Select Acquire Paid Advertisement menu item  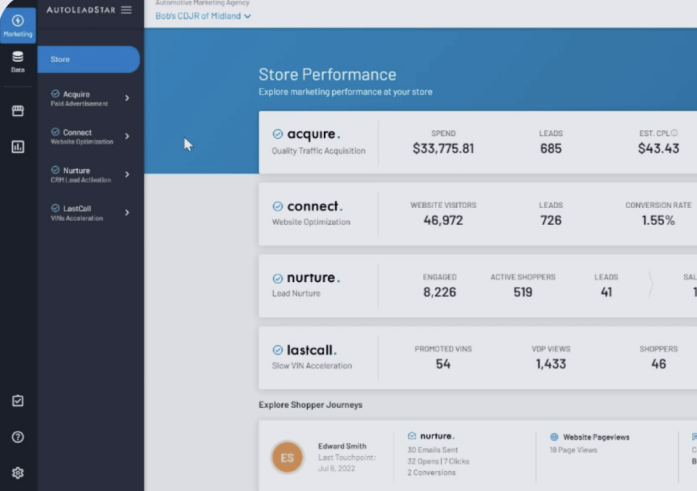pyautogui.click(x=90, y=98)
